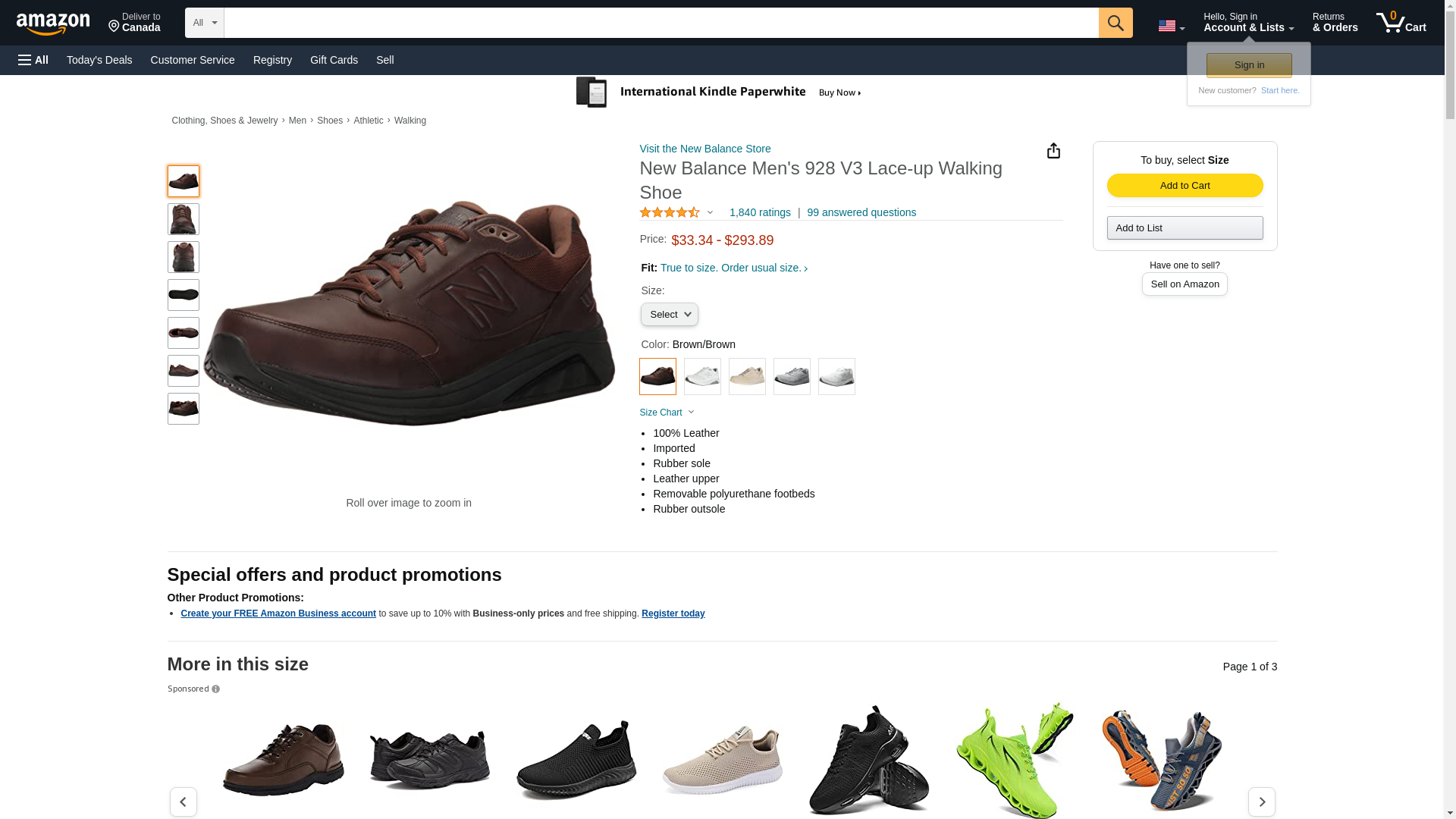Open the language flag dropdown

coord(1171,27)
